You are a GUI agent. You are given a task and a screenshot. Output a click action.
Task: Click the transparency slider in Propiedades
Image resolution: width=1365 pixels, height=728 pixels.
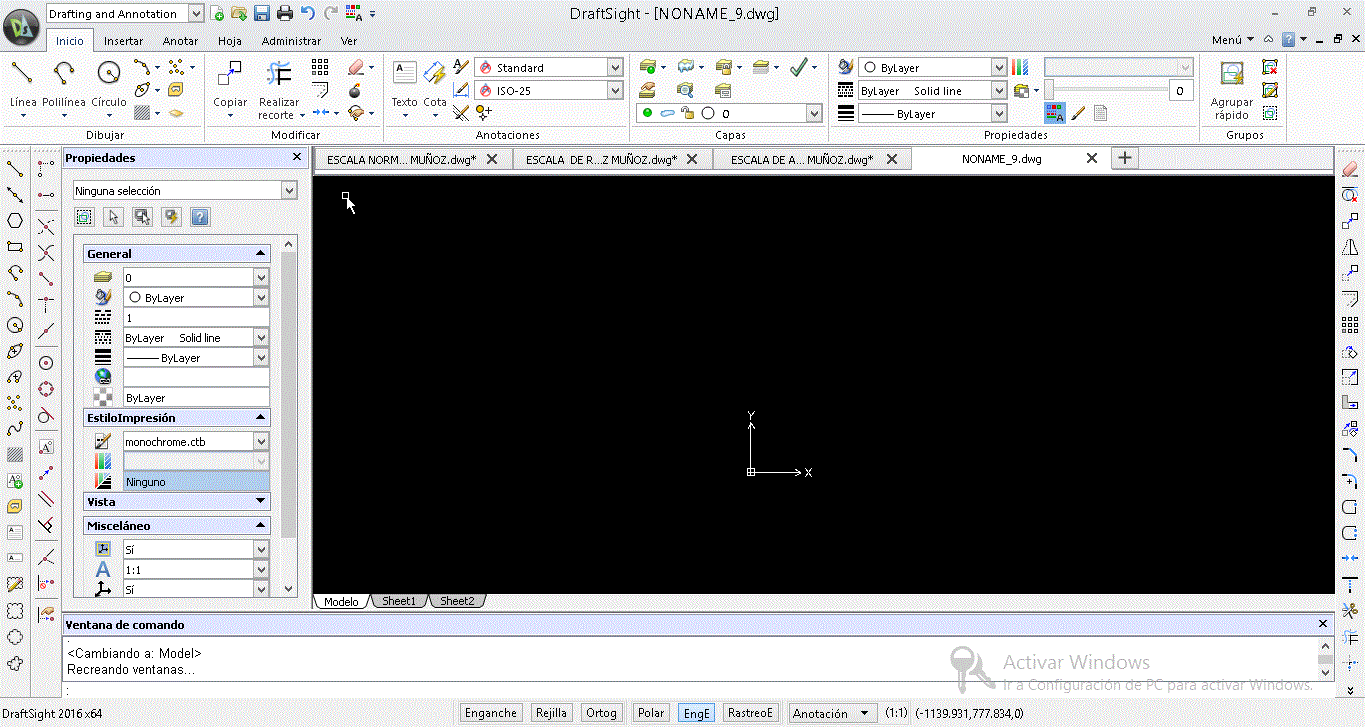click(1105, 91)
